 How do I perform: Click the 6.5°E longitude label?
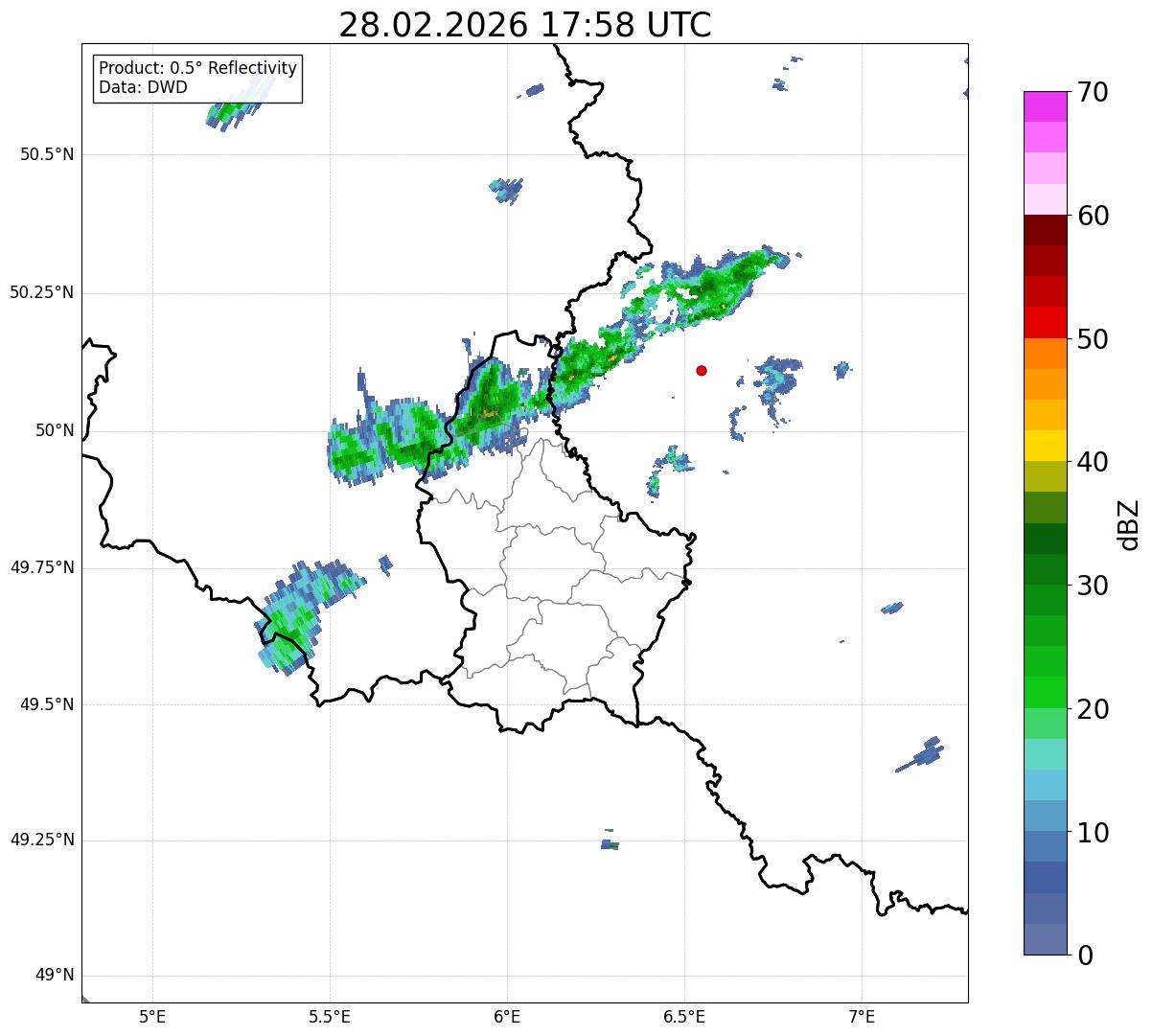pyautogui.click(x=684, y=1016)
